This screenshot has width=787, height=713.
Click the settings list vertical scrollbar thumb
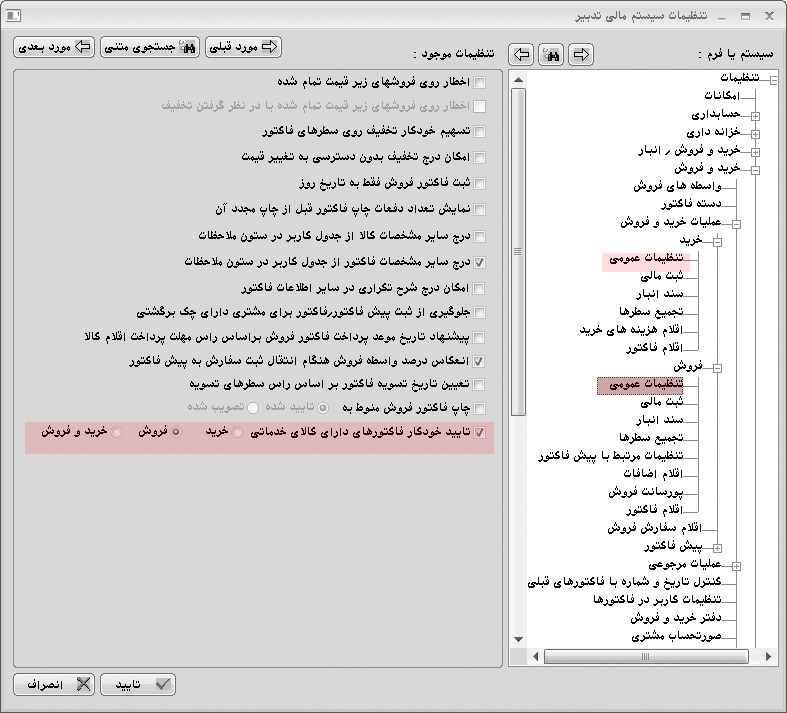[x=517, y=251]
